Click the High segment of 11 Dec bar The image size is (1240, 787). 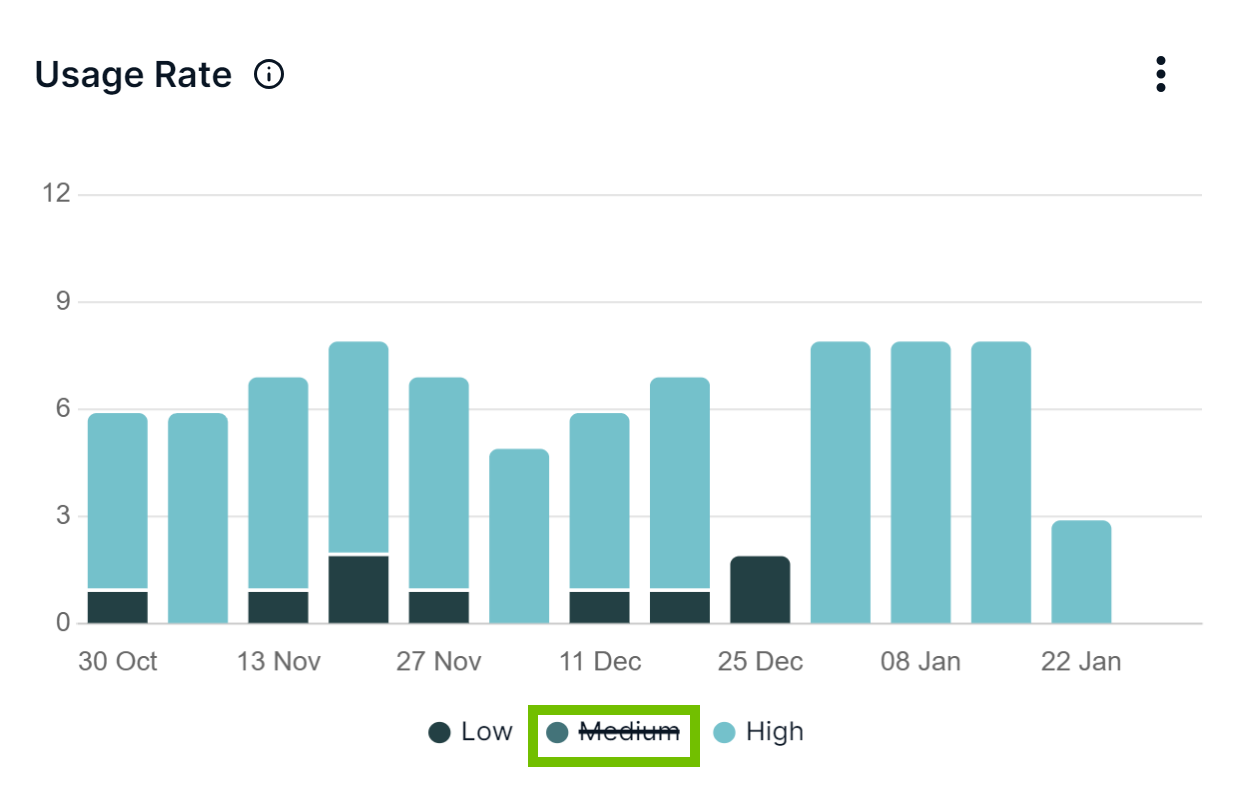(599, 500)
